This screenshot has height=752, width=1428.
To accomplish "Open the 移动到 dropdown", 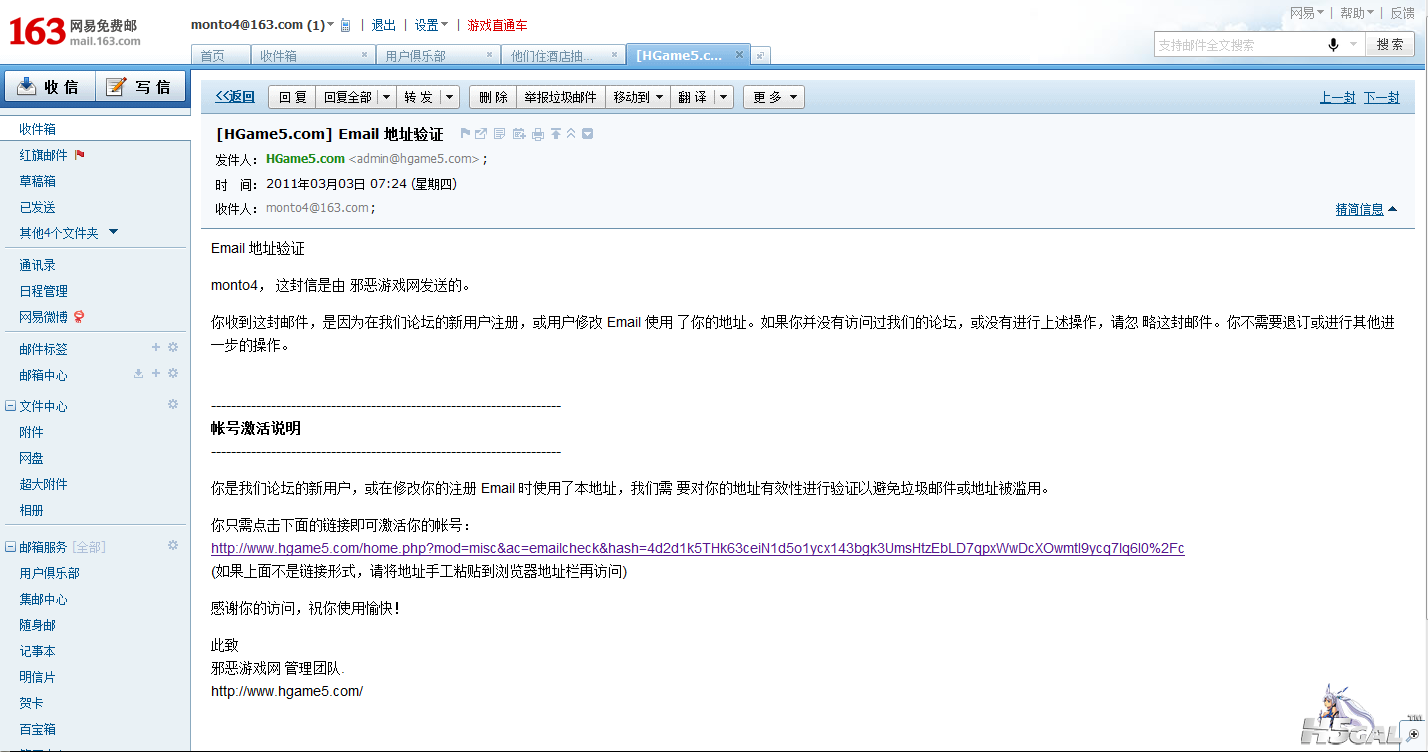I will click(638, 97).
